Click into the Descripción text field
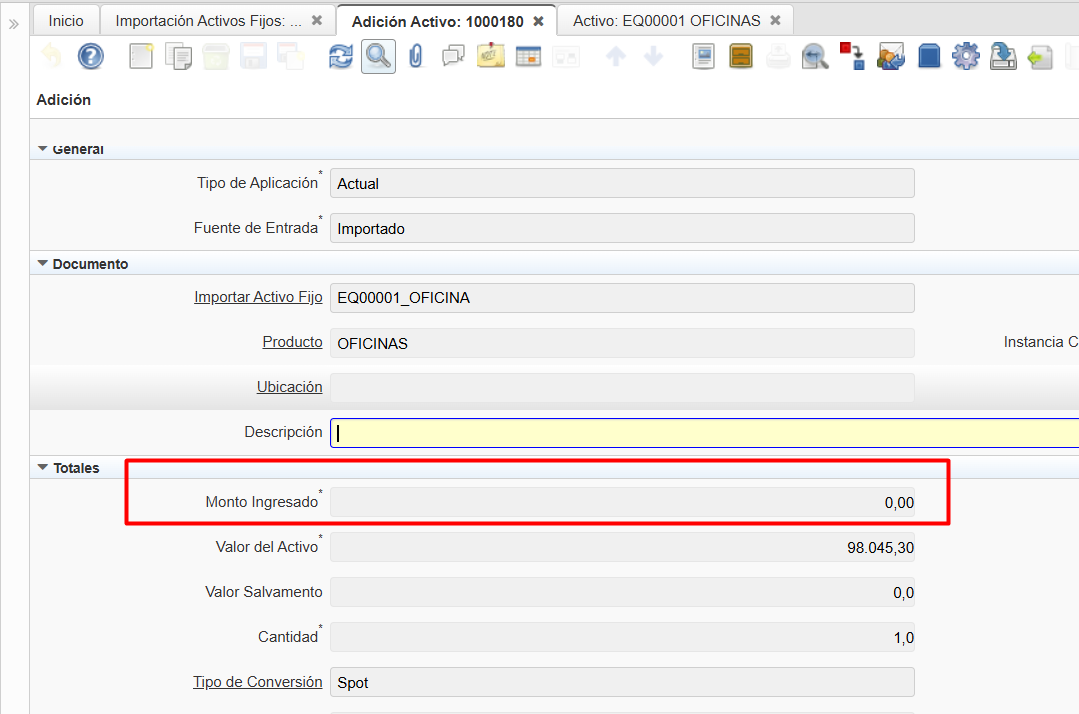The image size is (1079, 714). pyautogui.click(x=700, y=433)
